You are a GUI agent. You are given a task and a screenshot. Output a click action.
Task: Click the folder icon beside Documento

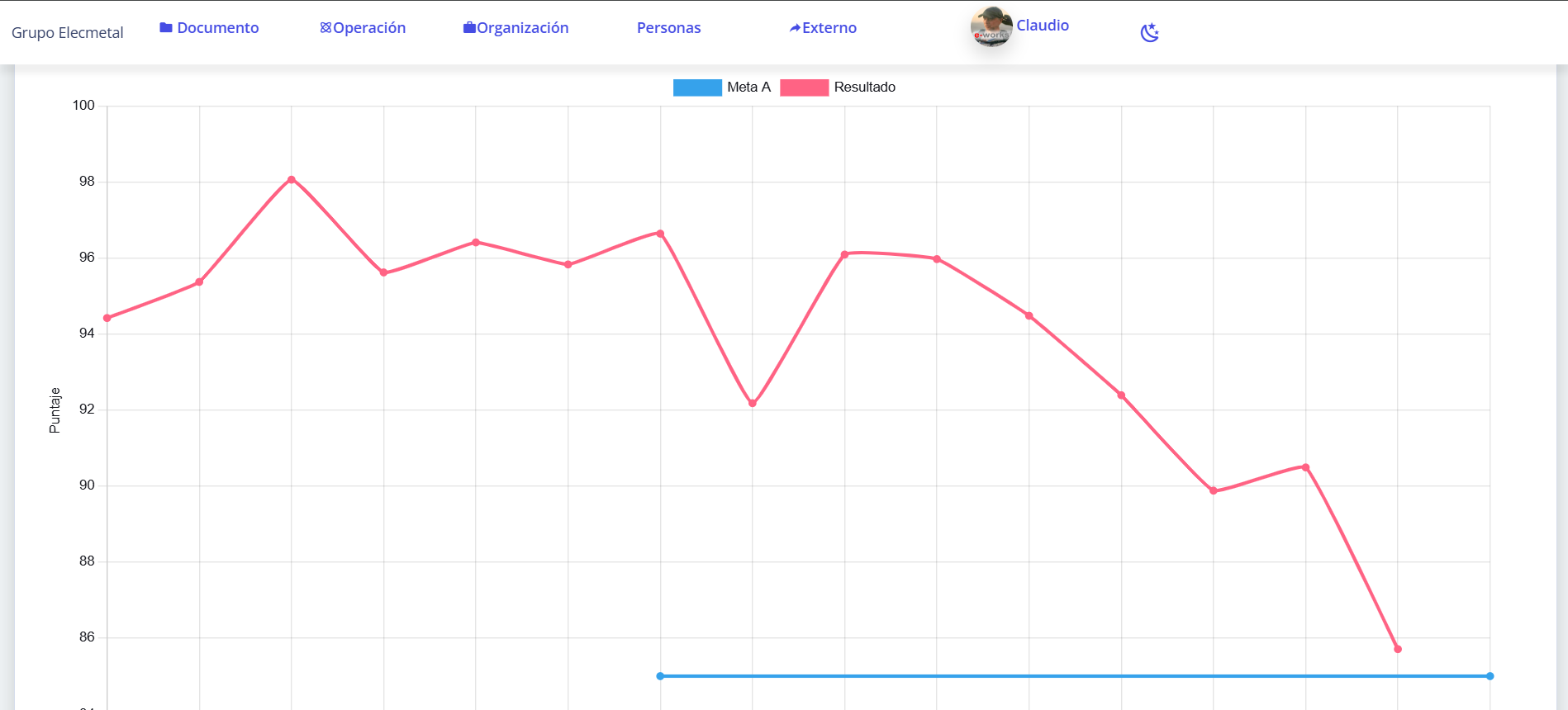tap(166, 27)
